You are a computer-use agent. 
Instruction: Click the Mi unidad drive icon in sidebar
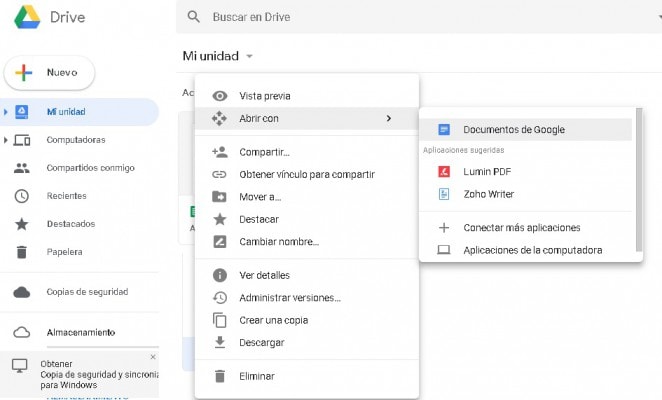22,112
